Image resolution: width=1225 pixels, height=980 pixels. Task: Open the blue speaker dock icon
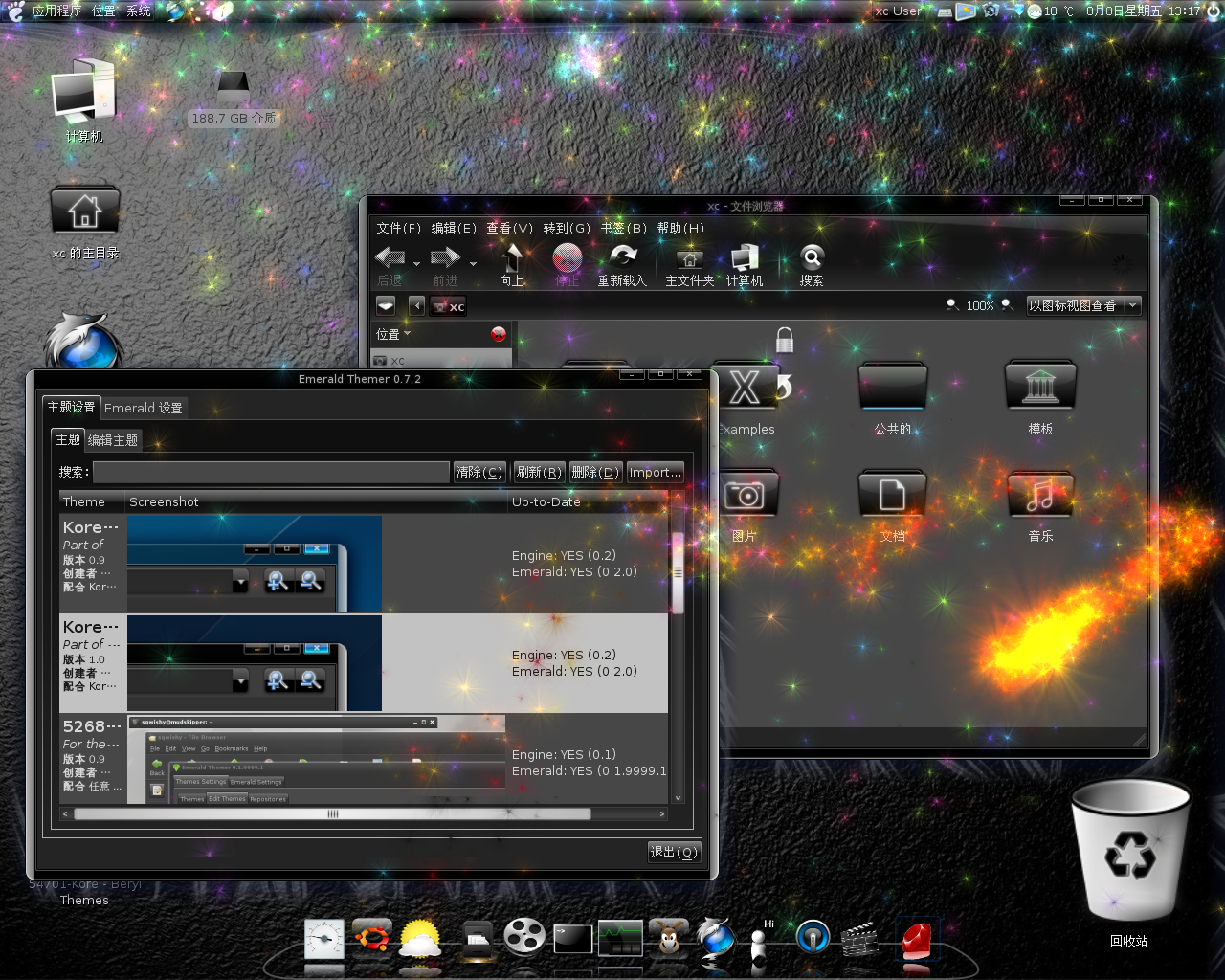tap(813, 937)
